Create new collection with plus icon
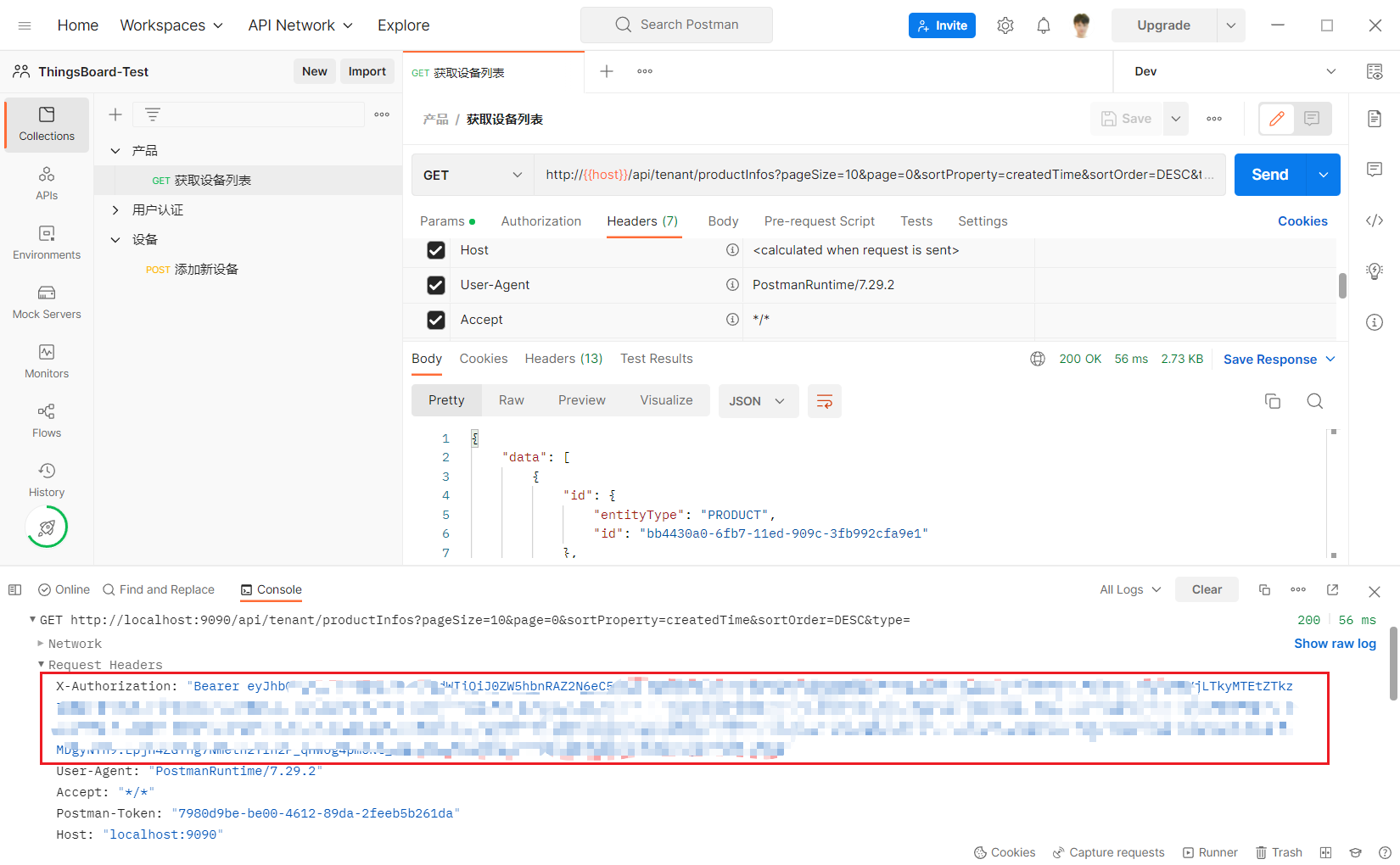1400x865 pixels. [x=115, y=114]
